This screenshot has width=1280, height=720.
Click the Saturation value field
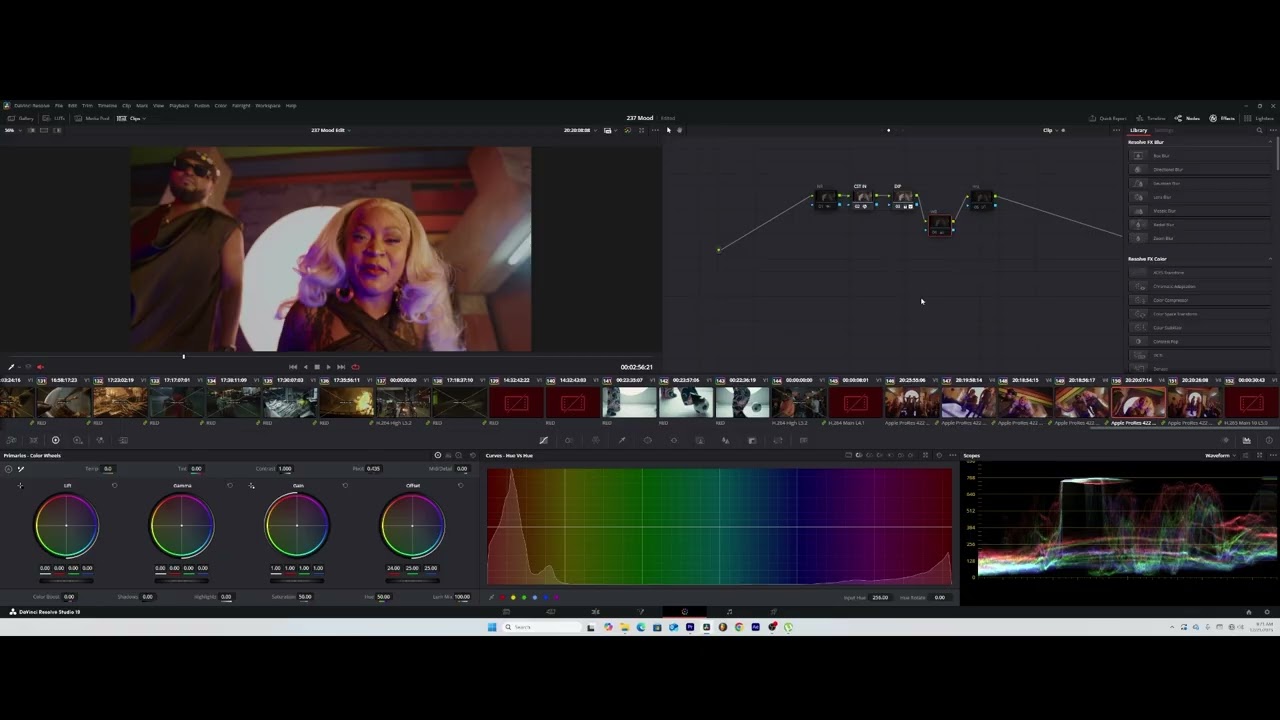pos(304,597)
